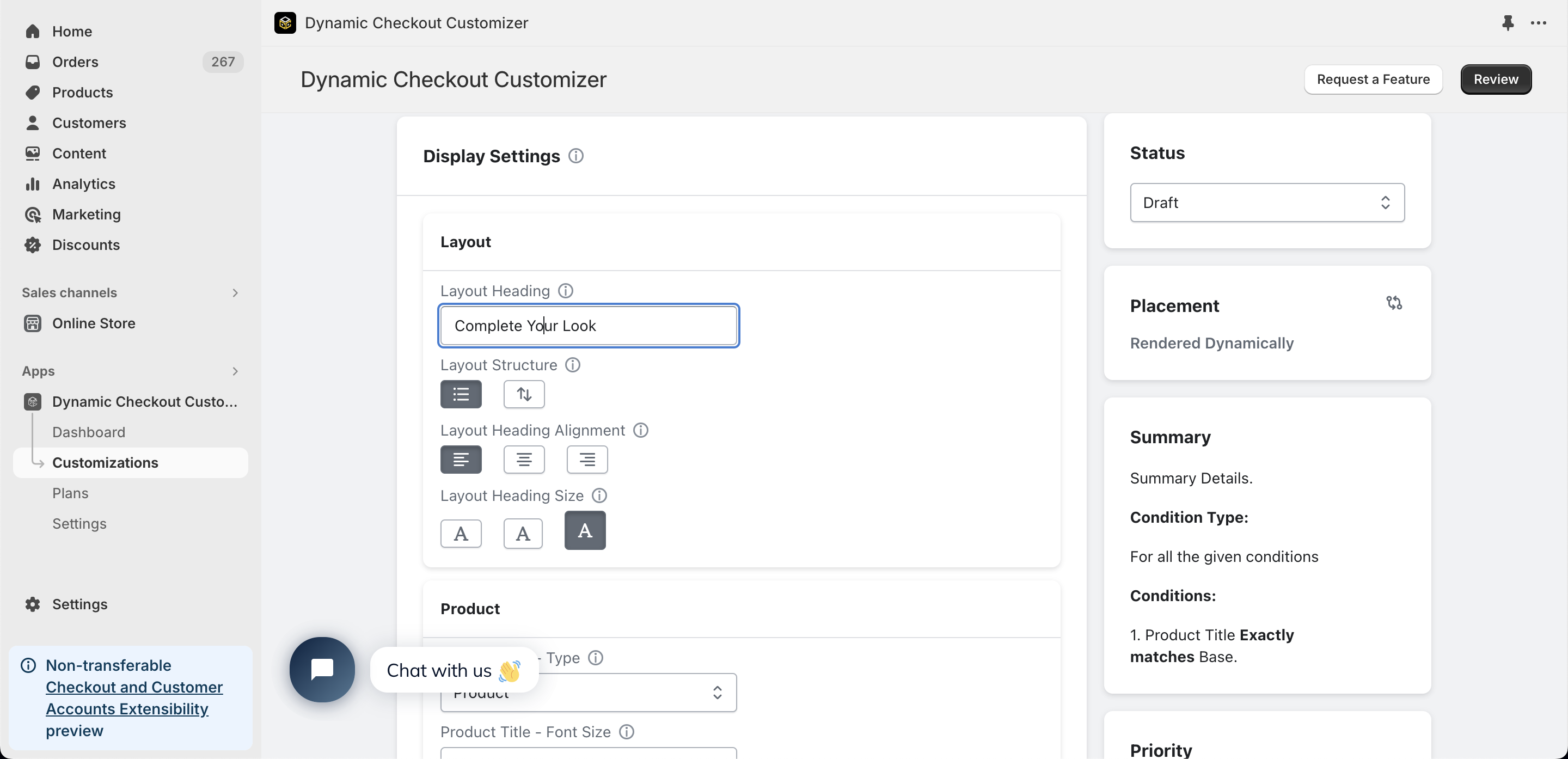
Task: Select the up-down arrows layout structure
Action: 523,393
